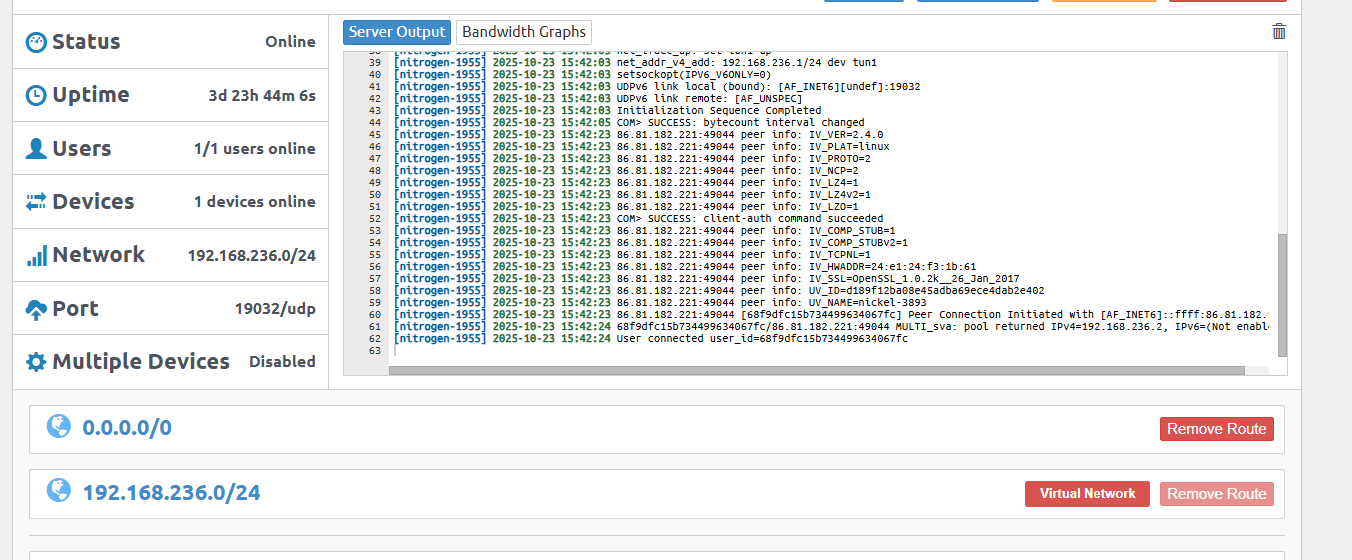Clear server output with trash icon
The image size is (1352, 560).
coord(1278,32)
